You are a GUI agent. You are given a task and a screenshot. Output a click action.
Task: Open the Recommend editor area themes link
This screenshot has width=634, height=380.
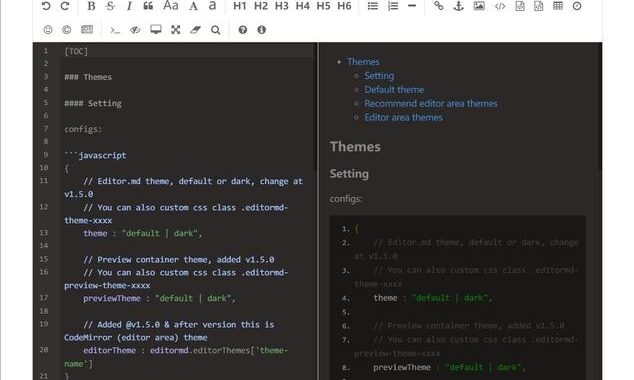pyautogui.click(x=431, y=103)
